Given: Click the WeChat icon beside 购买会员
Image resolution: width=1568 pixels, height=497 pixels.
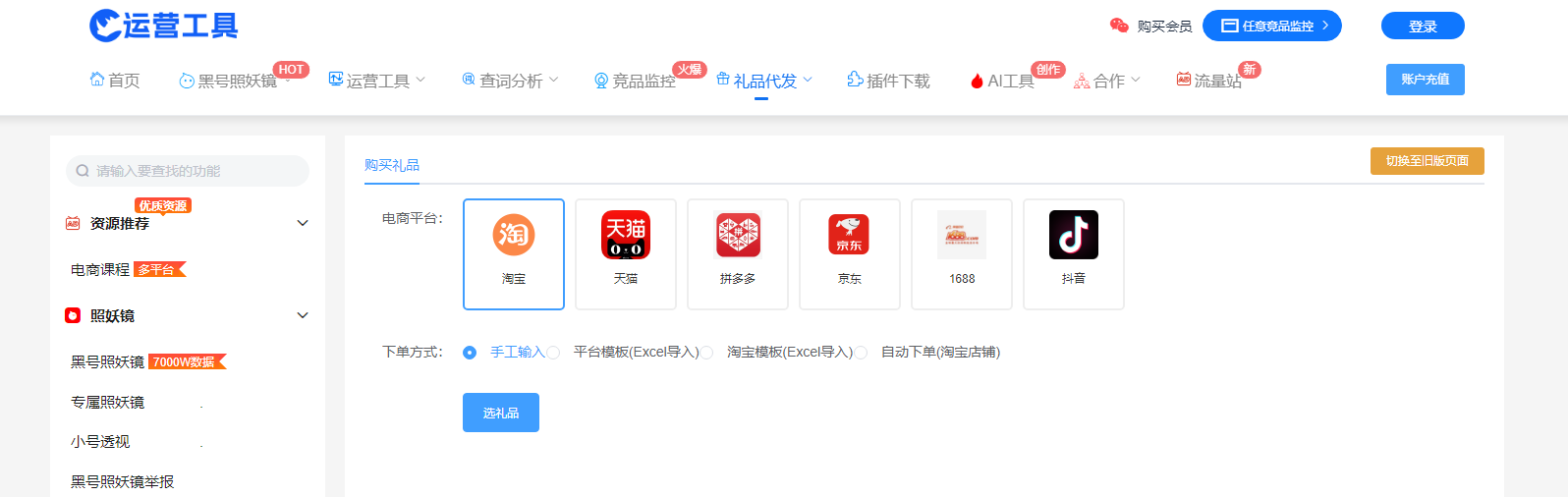Looking at the screenshot, I should tap(1119, 26).
